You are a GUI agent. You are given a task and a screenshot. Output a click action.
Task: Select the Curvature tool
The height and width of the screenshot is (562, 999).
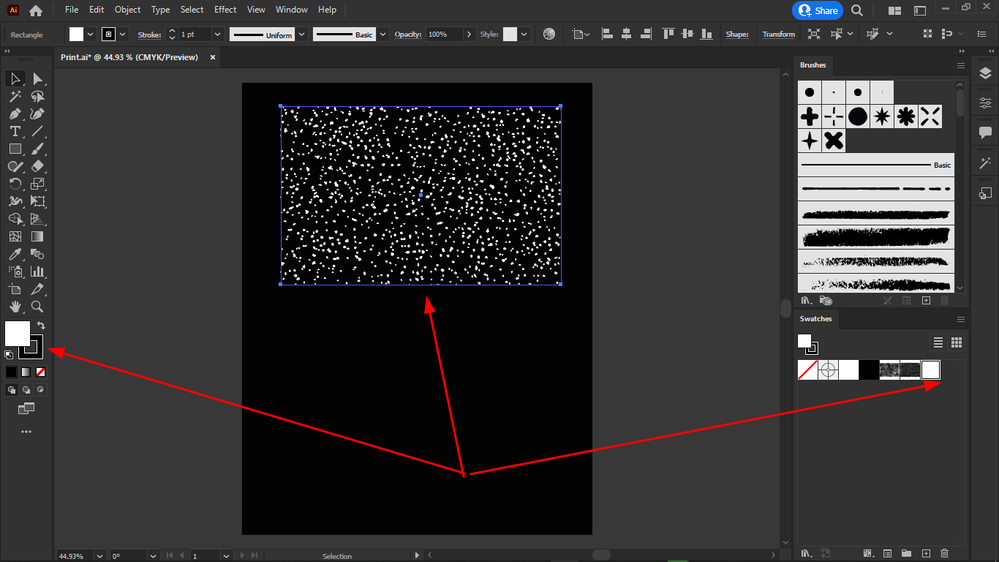(x=38, y=114)
